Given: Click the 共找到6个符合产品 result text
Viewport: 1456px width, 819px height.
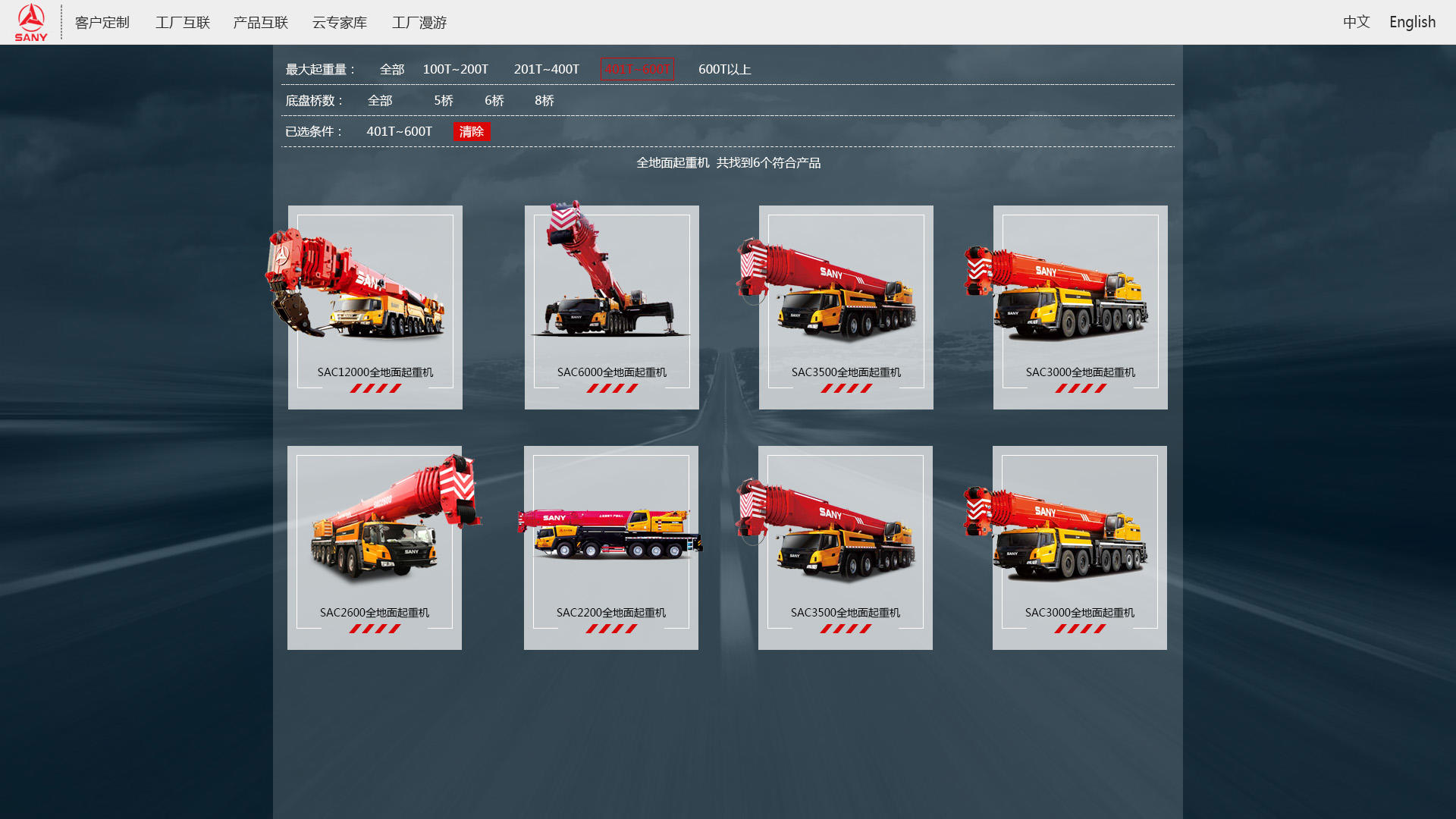Looking at the screenshot, I should pyautogui.click(x=769, y=163).
